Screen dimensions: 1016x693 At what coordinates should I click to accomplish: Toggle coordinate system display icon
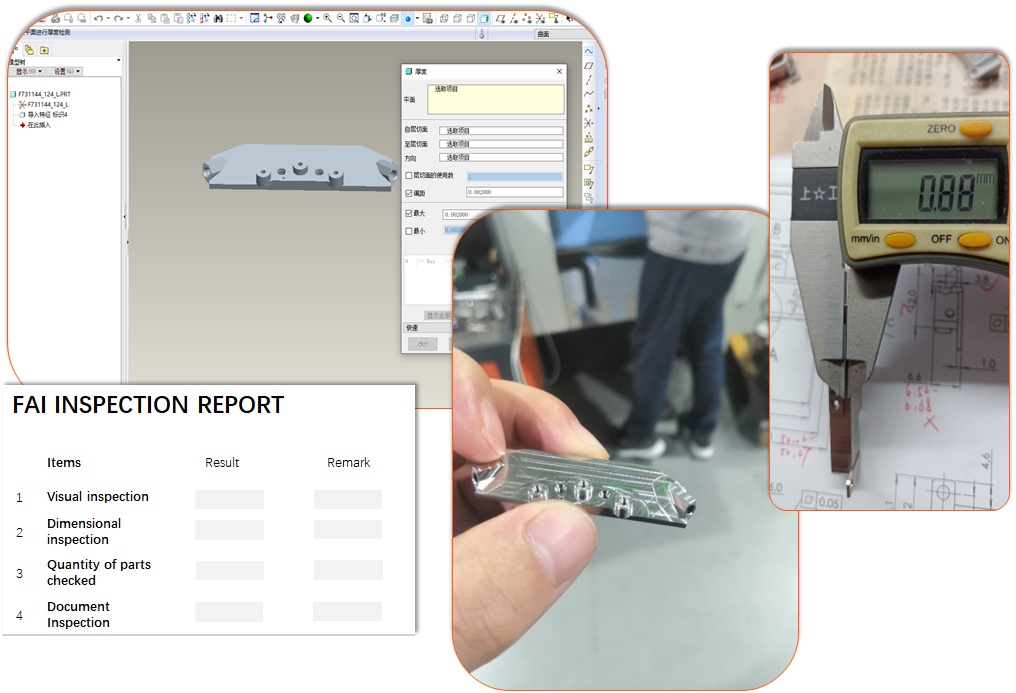(x=540, y=18)
